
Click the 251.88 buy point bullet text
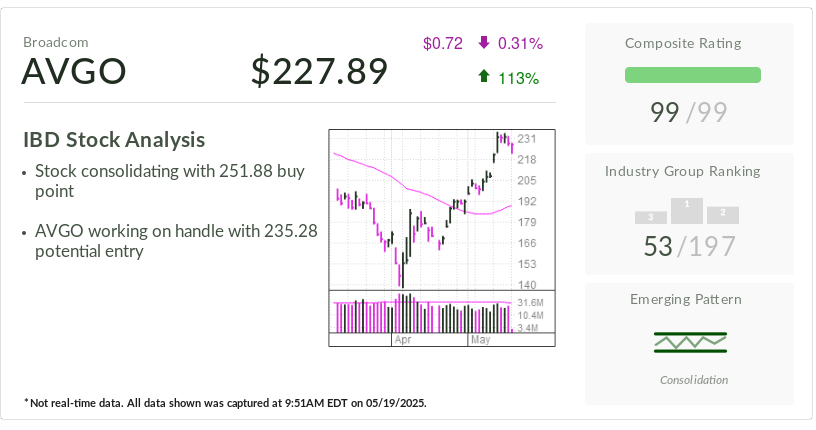pos(170,181)
